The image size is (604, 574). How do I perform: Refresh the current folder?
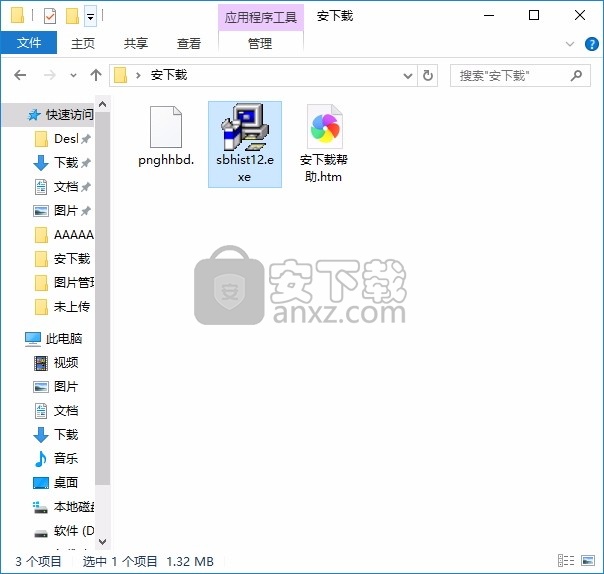[x=428, y=76]
